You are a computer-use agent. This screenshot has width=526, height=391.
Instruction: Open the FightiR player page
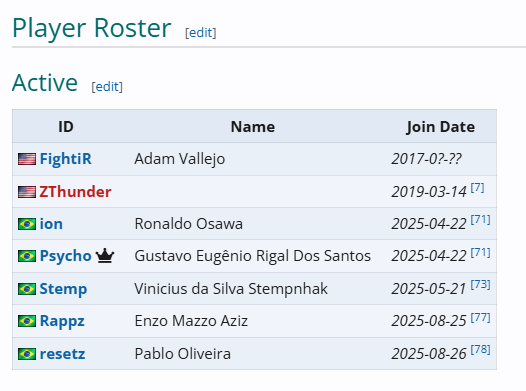pos(65,159)
